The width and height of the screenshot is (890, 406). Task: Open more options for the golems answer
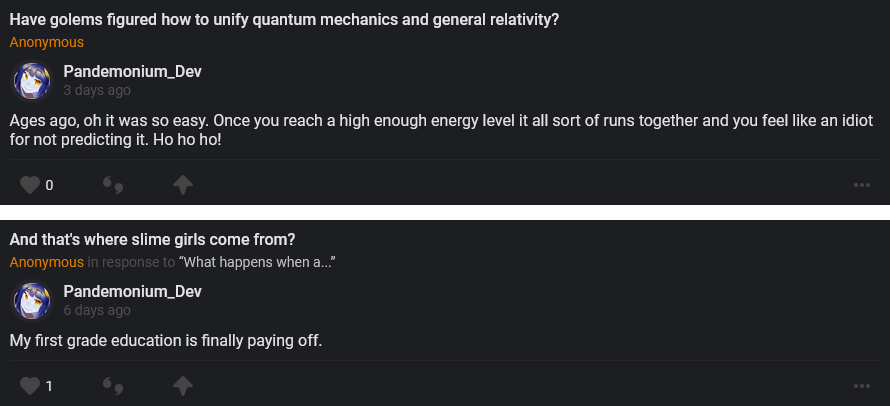point(862,185)
